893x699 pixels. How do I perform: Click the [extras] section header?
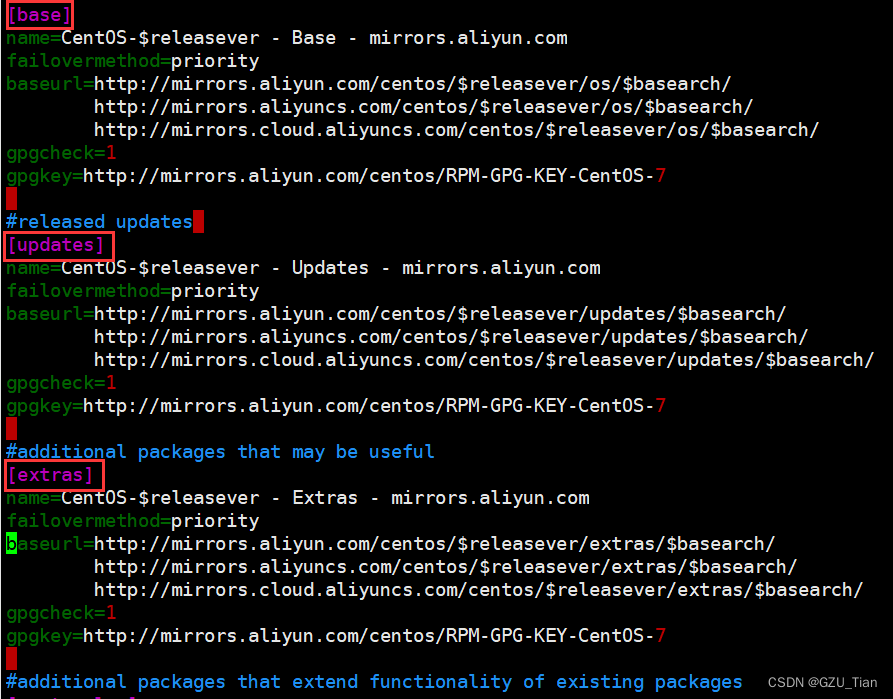coord(50,475)
